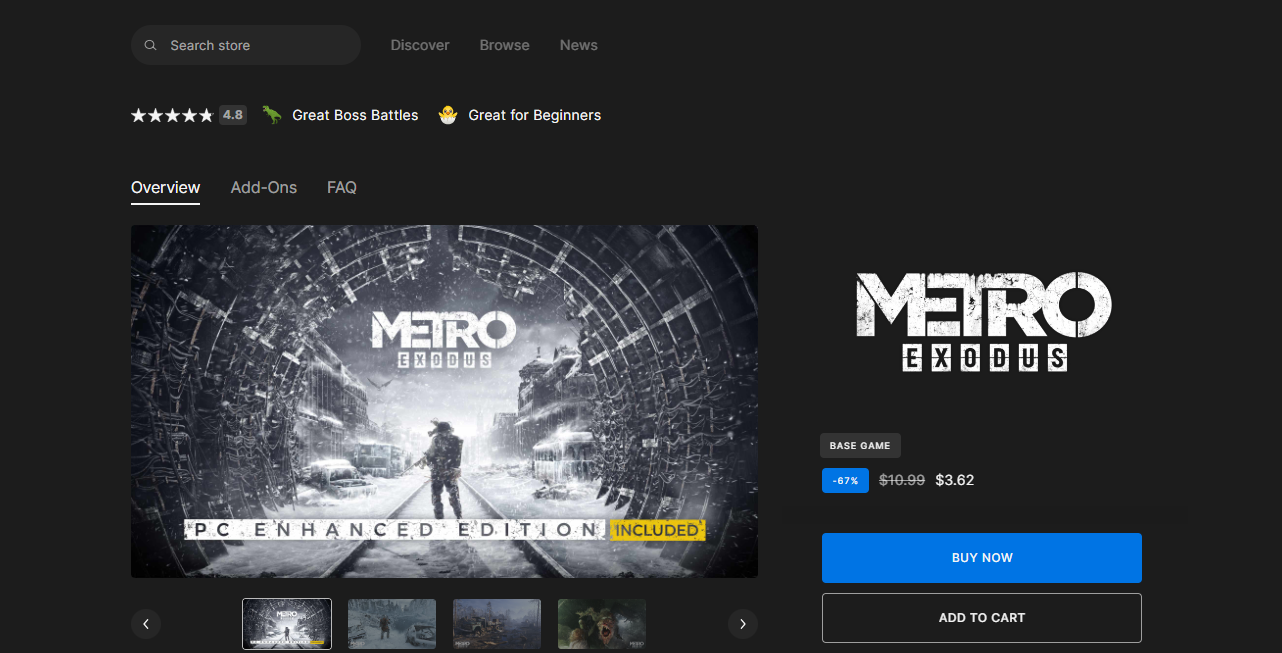
Task: Open the Discover page
Action: point(420,46)
